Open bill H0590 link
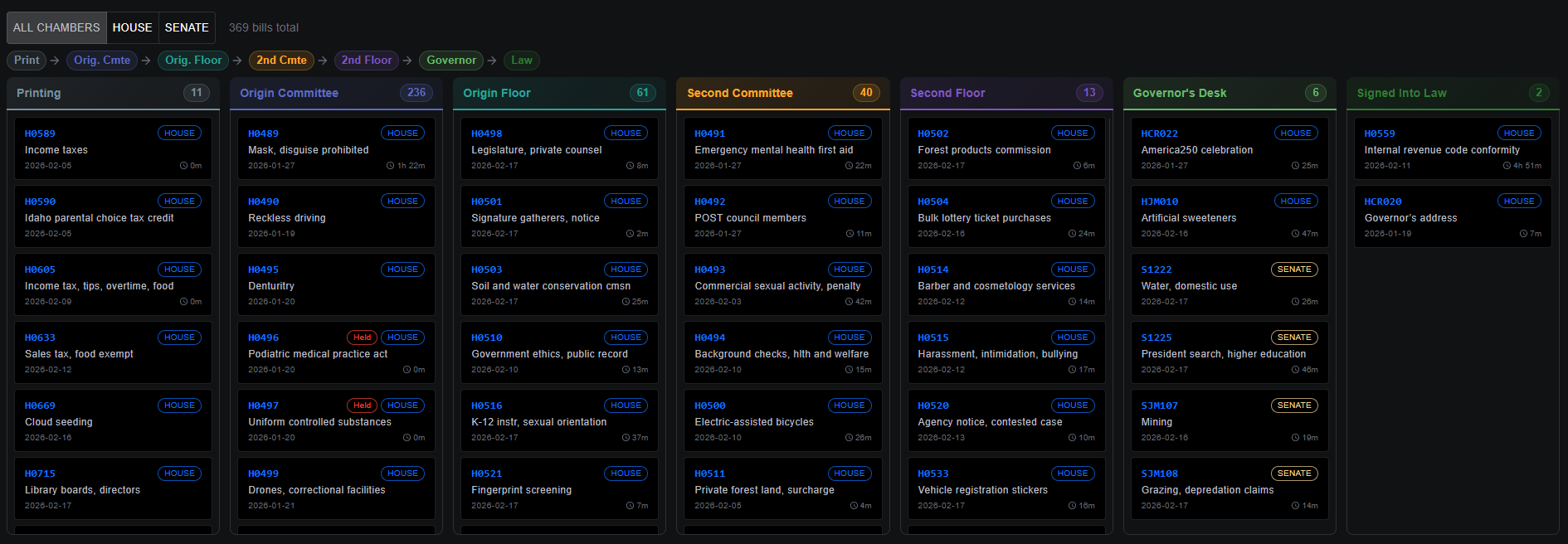The image size is (1568, 544). click(x=40, y=202)
